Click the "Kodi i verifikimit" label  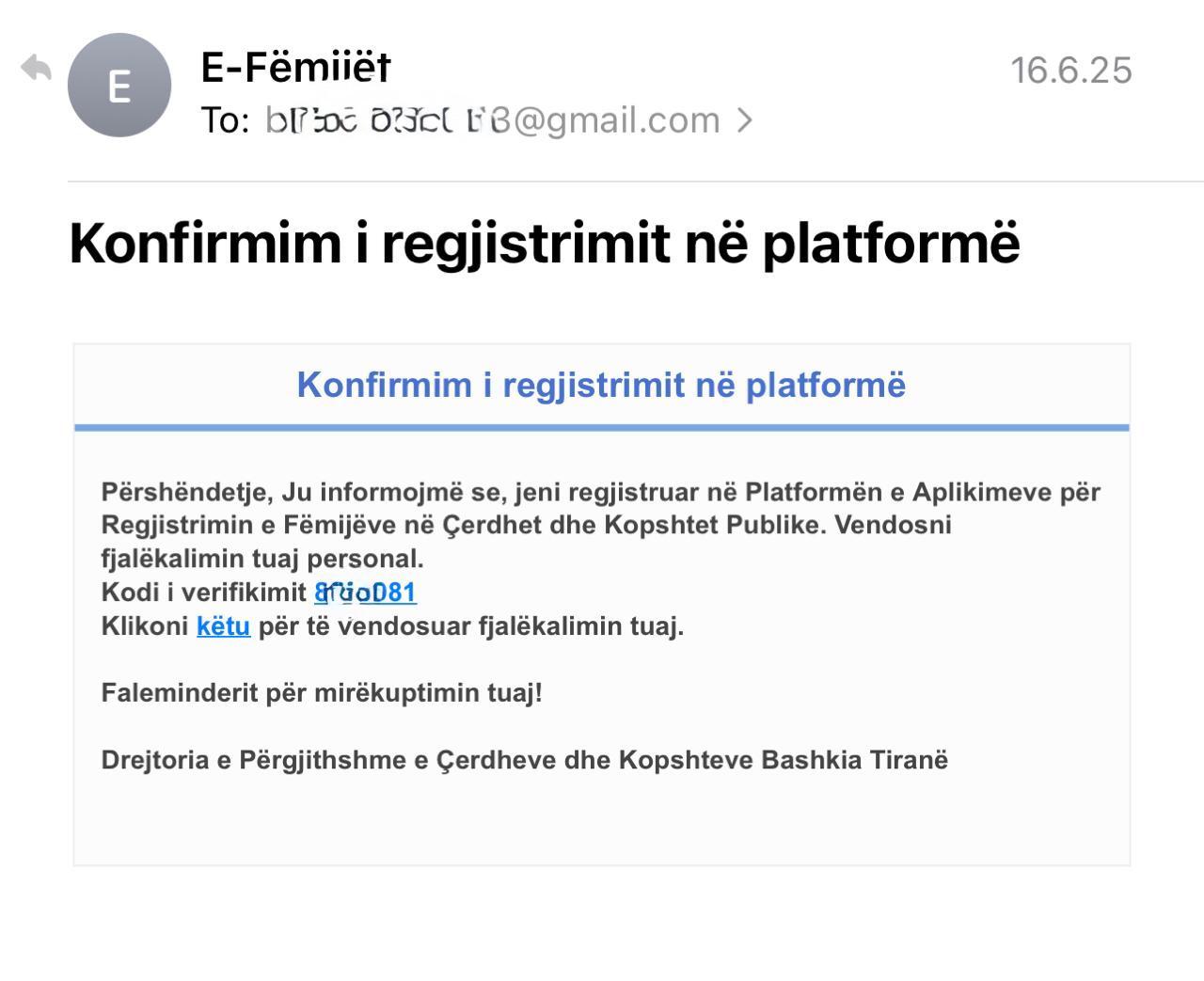pyautogui.click(x=204, y=593)
